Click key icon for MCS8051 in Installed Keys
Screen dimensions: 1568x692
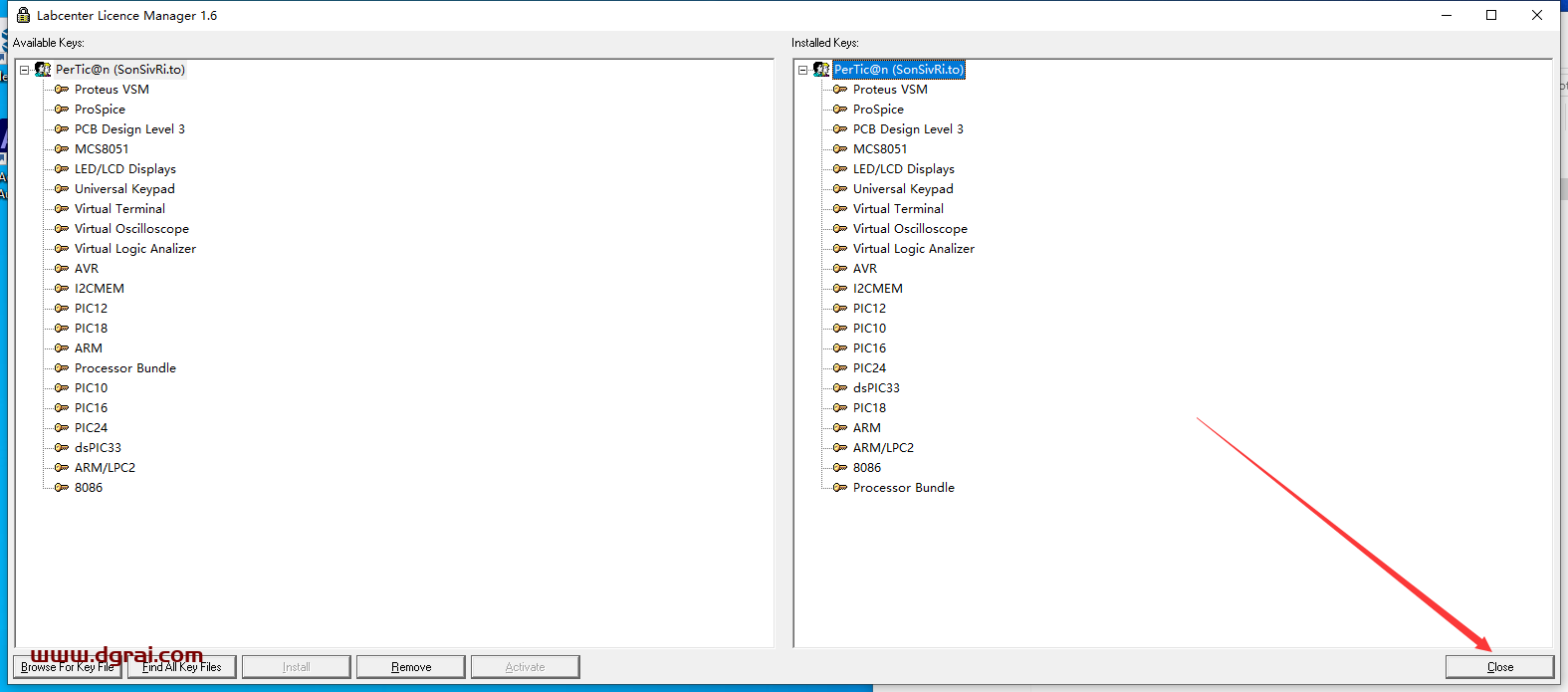(840, 149)
